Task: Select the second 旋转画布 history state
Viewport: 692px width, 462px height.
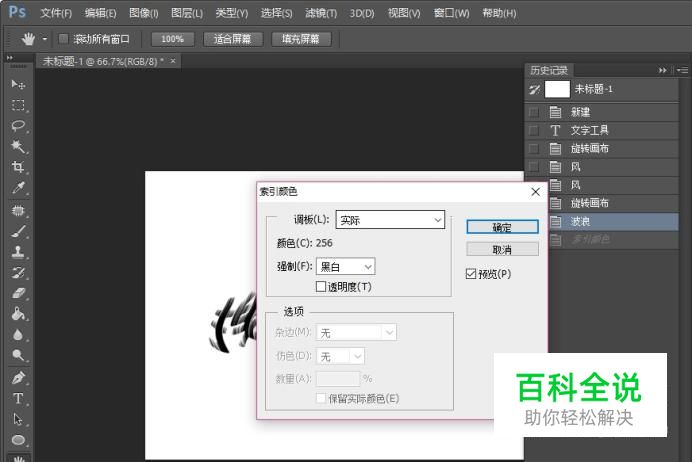Action: 613,203
